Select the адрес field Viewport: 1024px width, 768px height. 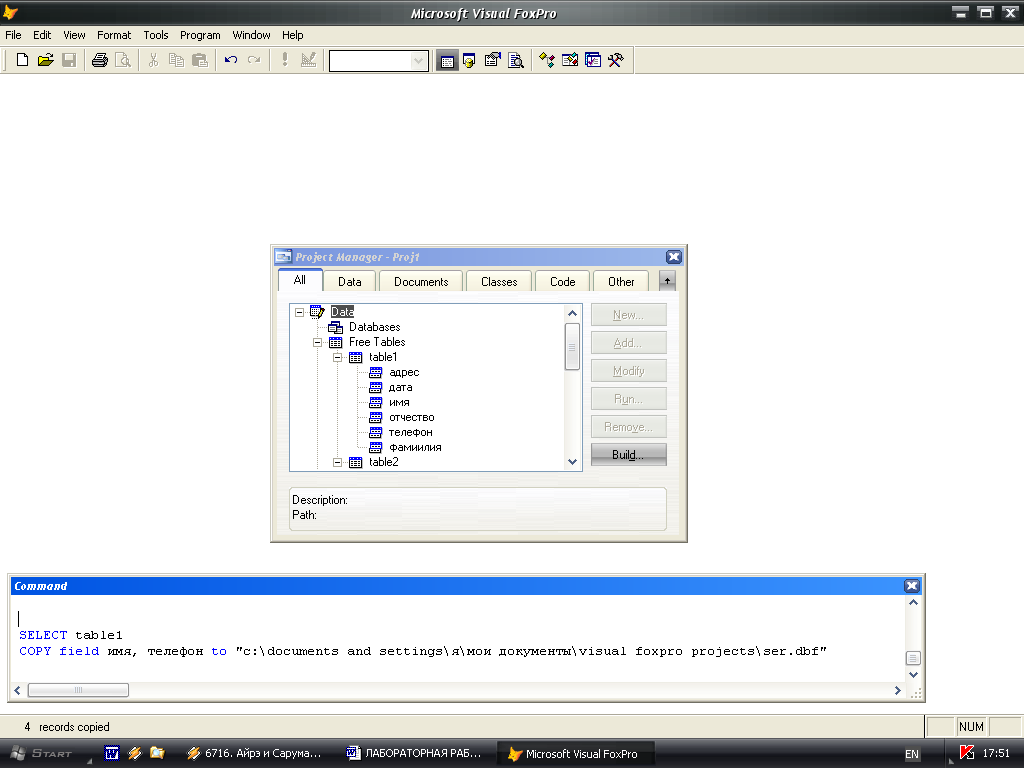[404, 372]
